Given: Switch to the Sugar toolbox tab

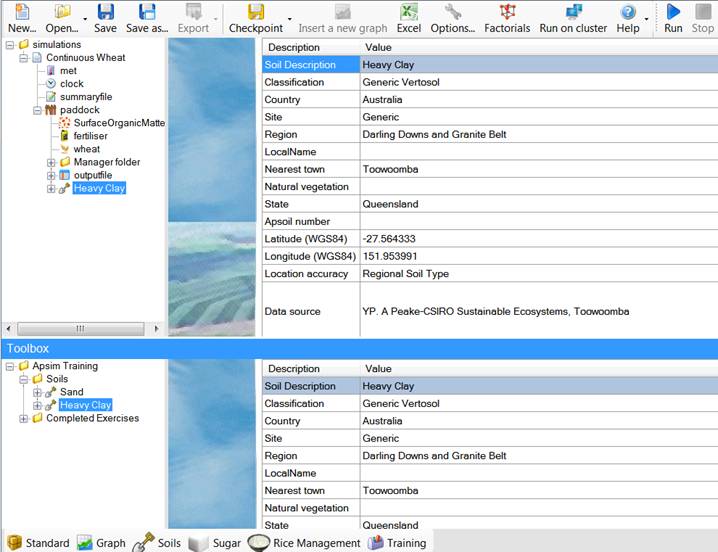Looking at the screenshot, I should click(215, 543).
